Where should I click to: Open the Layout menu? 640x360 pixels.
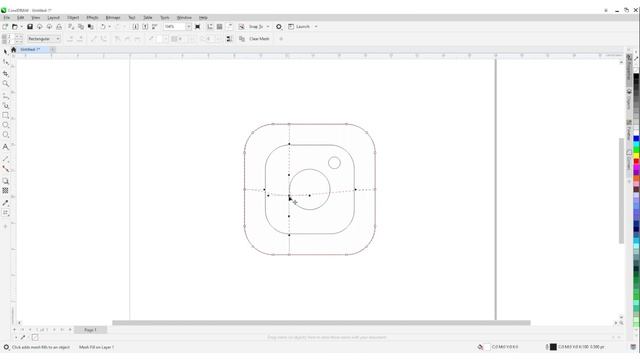[x=53, y=18]
